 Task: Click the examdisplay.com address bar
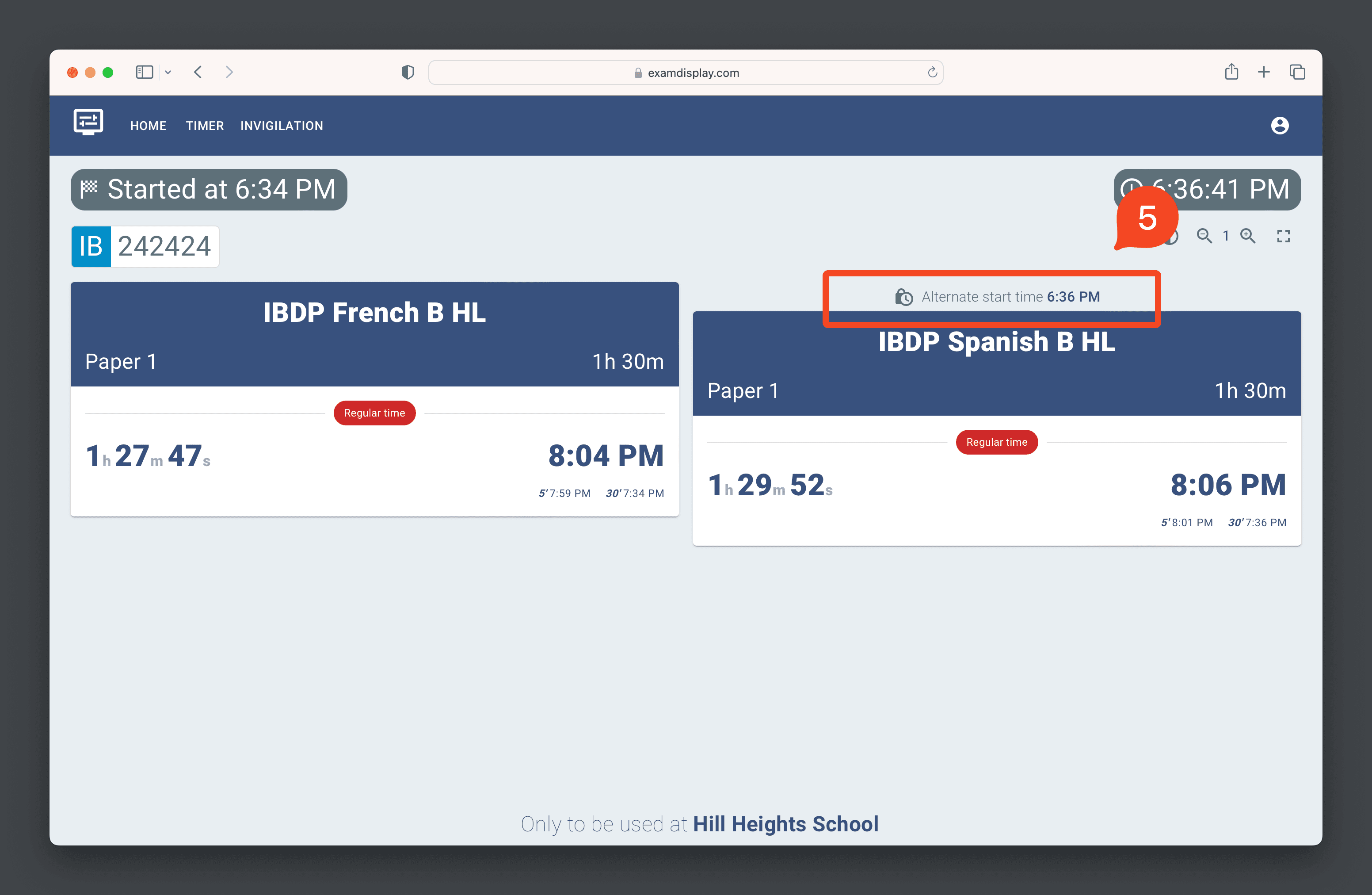click(x=686, y=73)
